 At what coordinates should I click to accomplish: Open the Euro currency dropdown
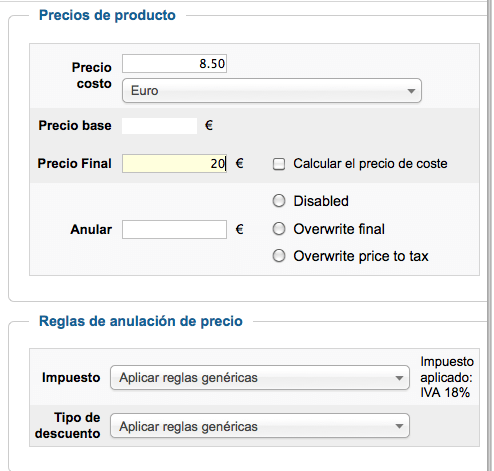[x=272, y=91]
